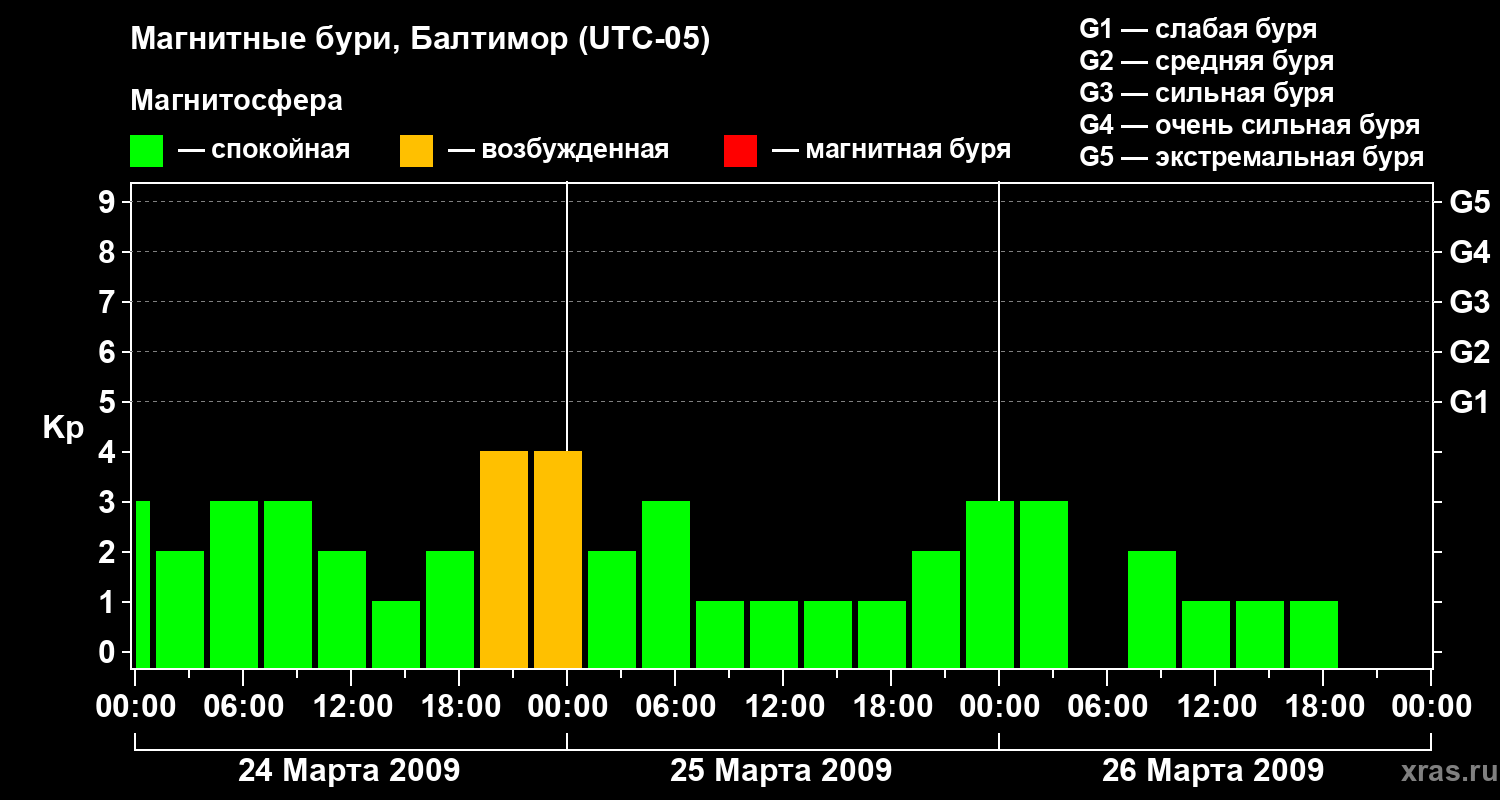Click the 'G3 — сильная буря' description
The width and height of the screenshot is (1500, 800).
click(1206, 93)
